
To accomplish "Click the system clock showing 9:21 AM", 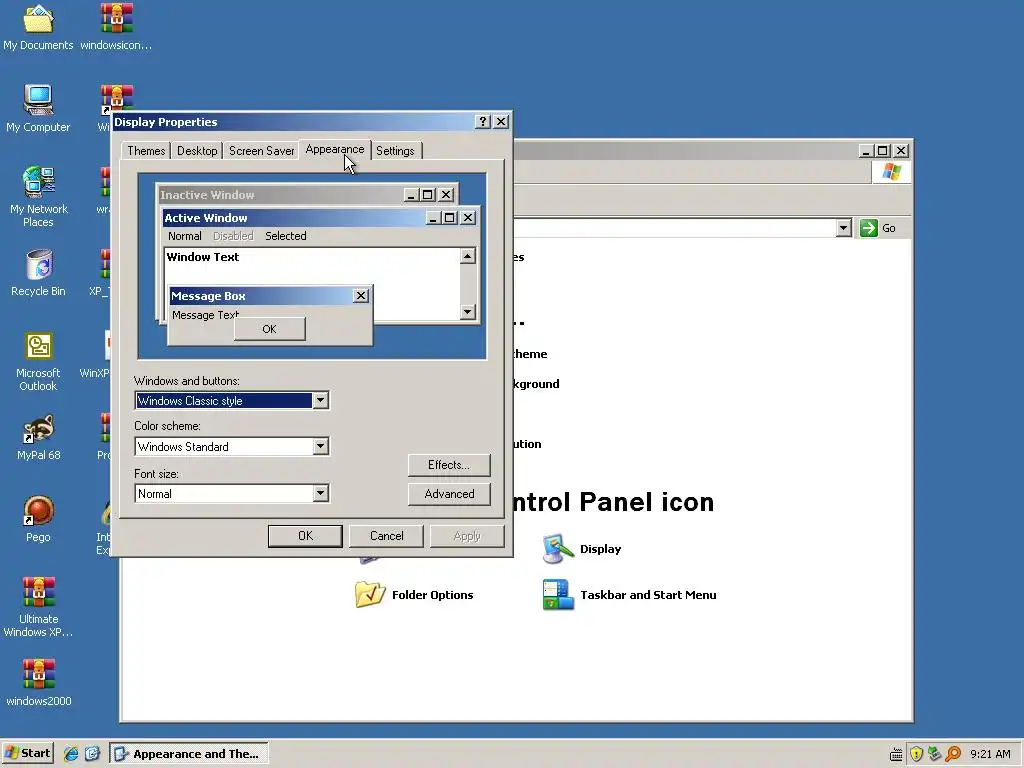I will tap(990, 754).
